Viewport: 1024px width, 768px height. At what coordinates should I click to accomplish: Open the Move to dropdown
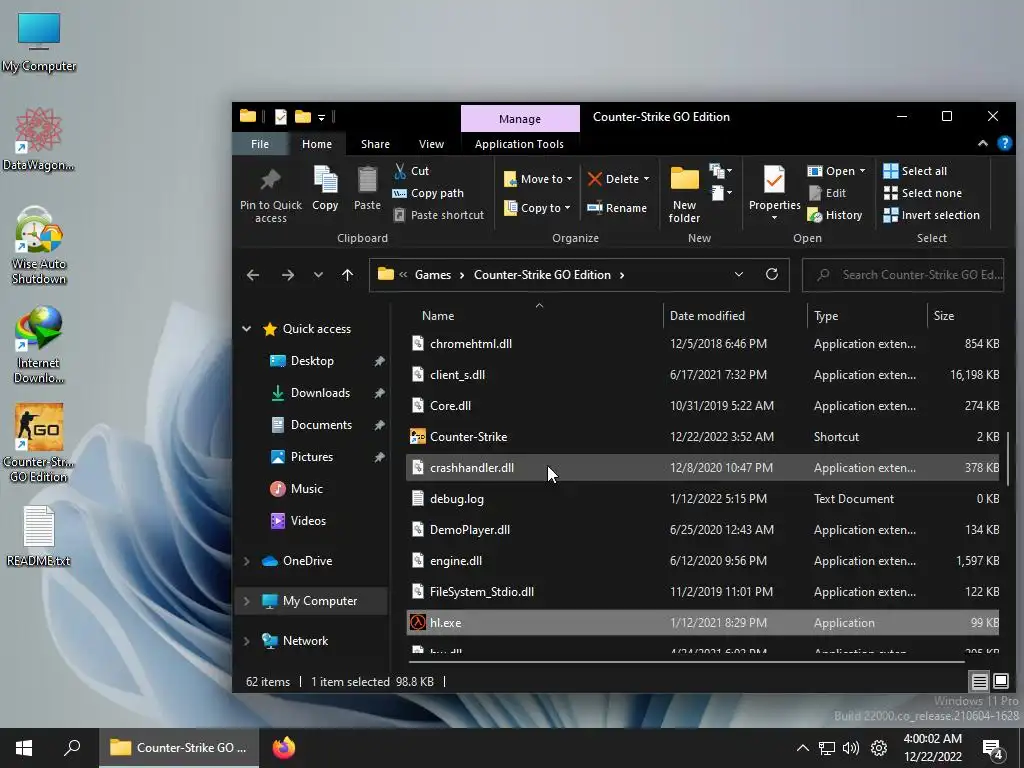pos(538,179)
